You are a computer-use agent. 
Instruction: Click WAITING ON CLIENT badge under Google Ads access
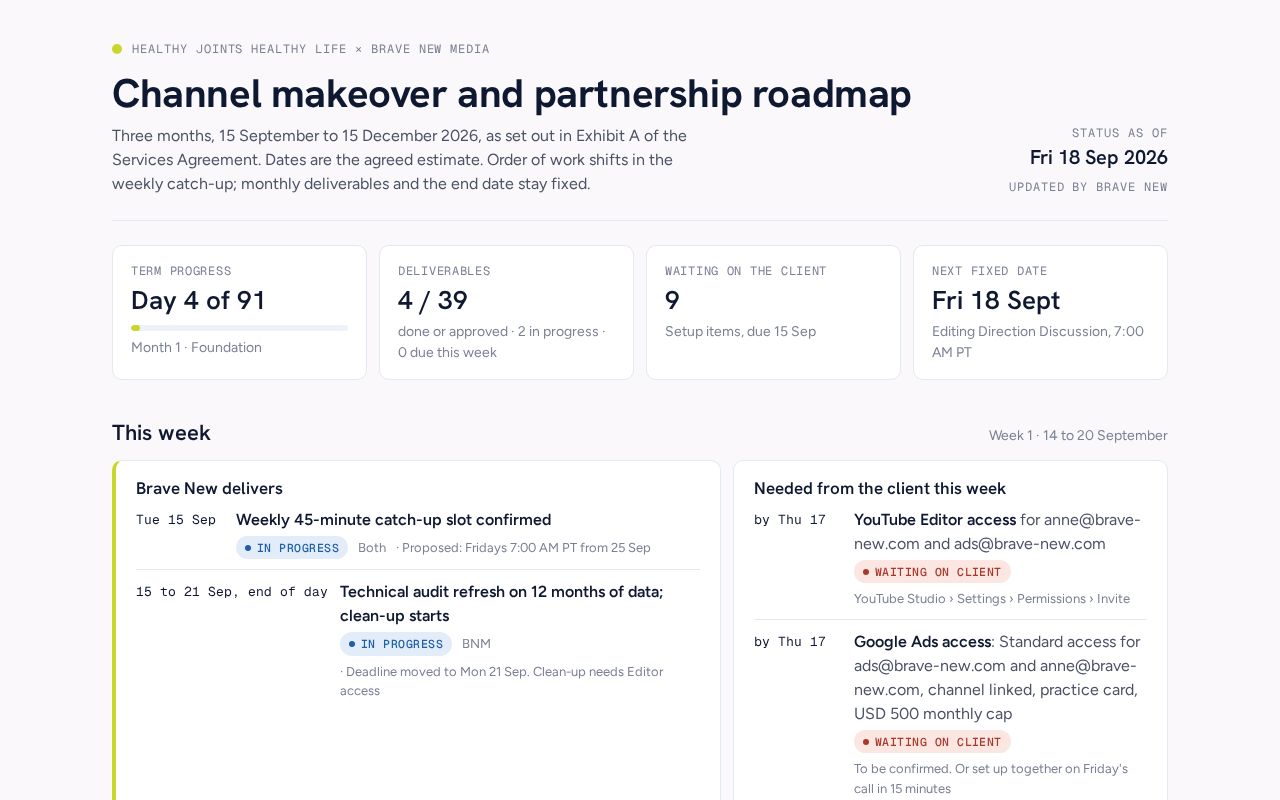point(932,742)
